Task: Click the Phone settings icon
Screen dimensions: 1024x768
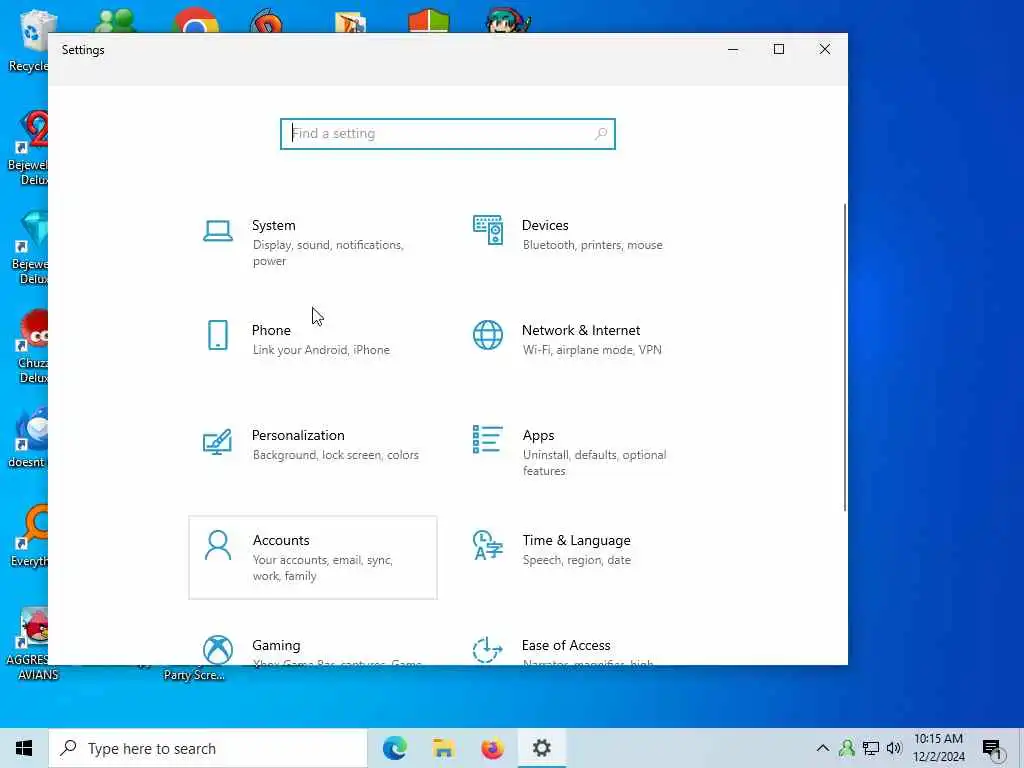Action: 217,335
